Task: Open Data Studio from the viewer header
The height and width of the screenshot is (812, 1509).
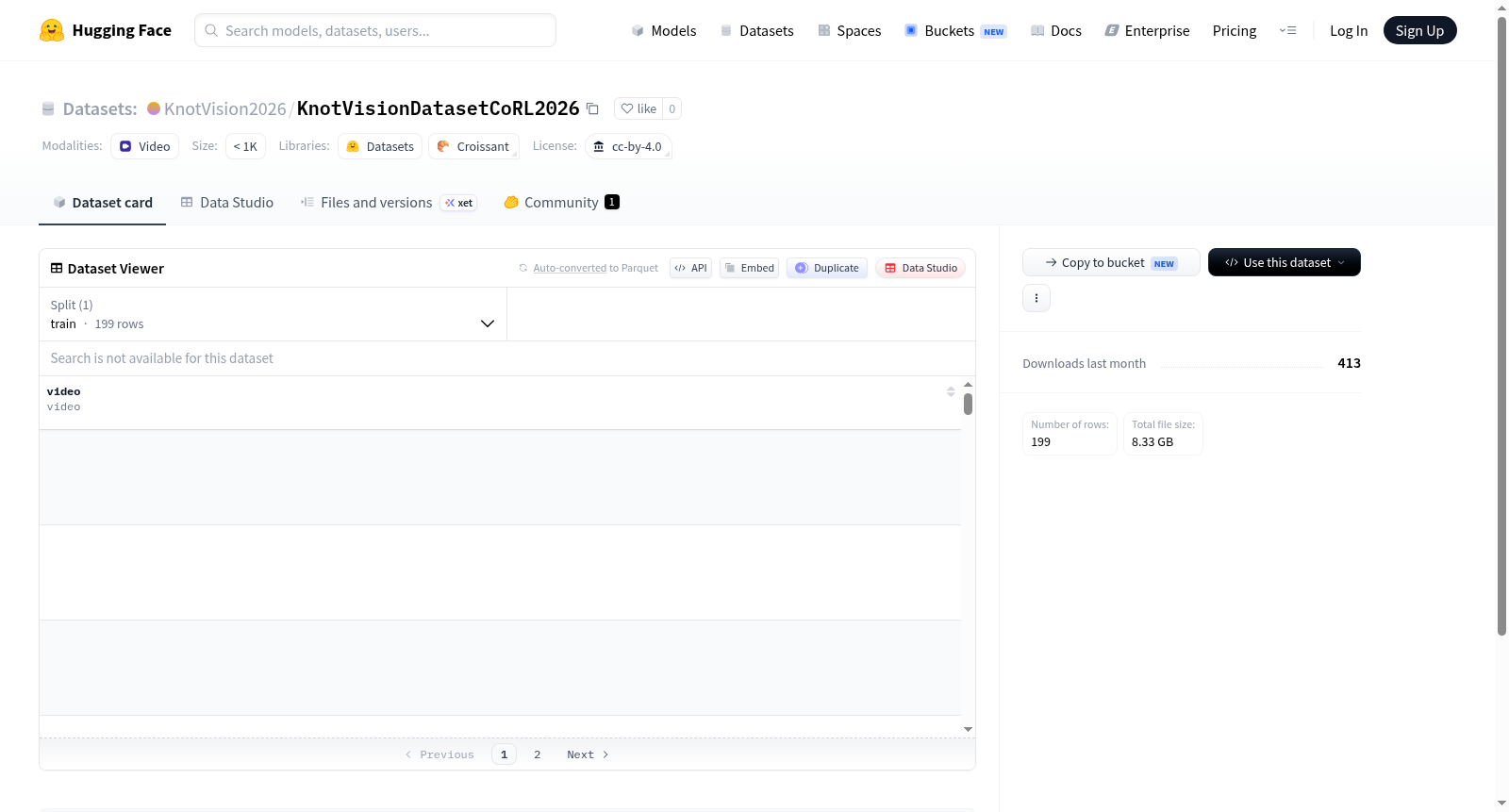Action: (920, 268)
